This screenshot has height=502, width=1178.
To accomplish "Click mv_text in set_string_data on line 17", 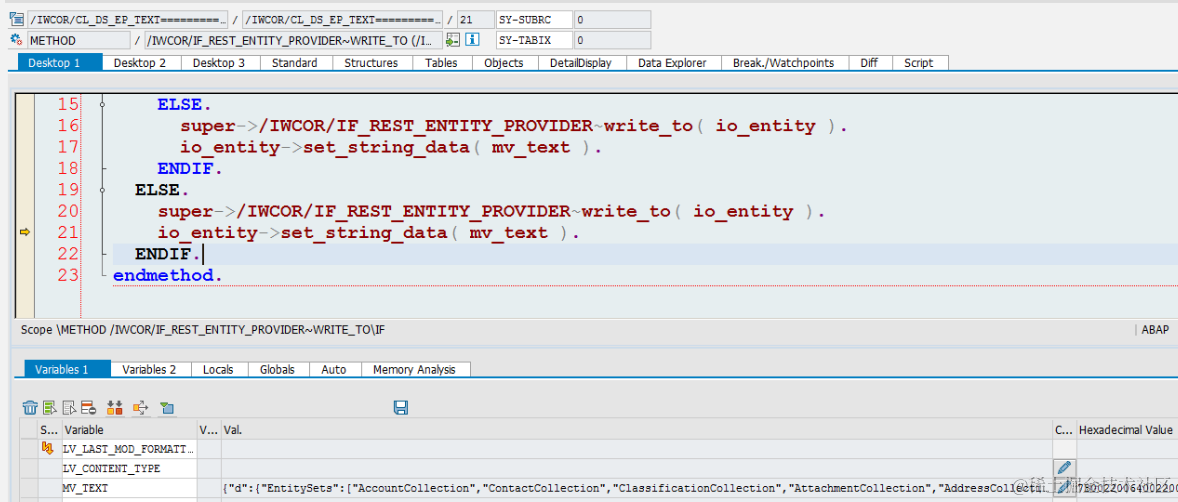I will point(530,147).
